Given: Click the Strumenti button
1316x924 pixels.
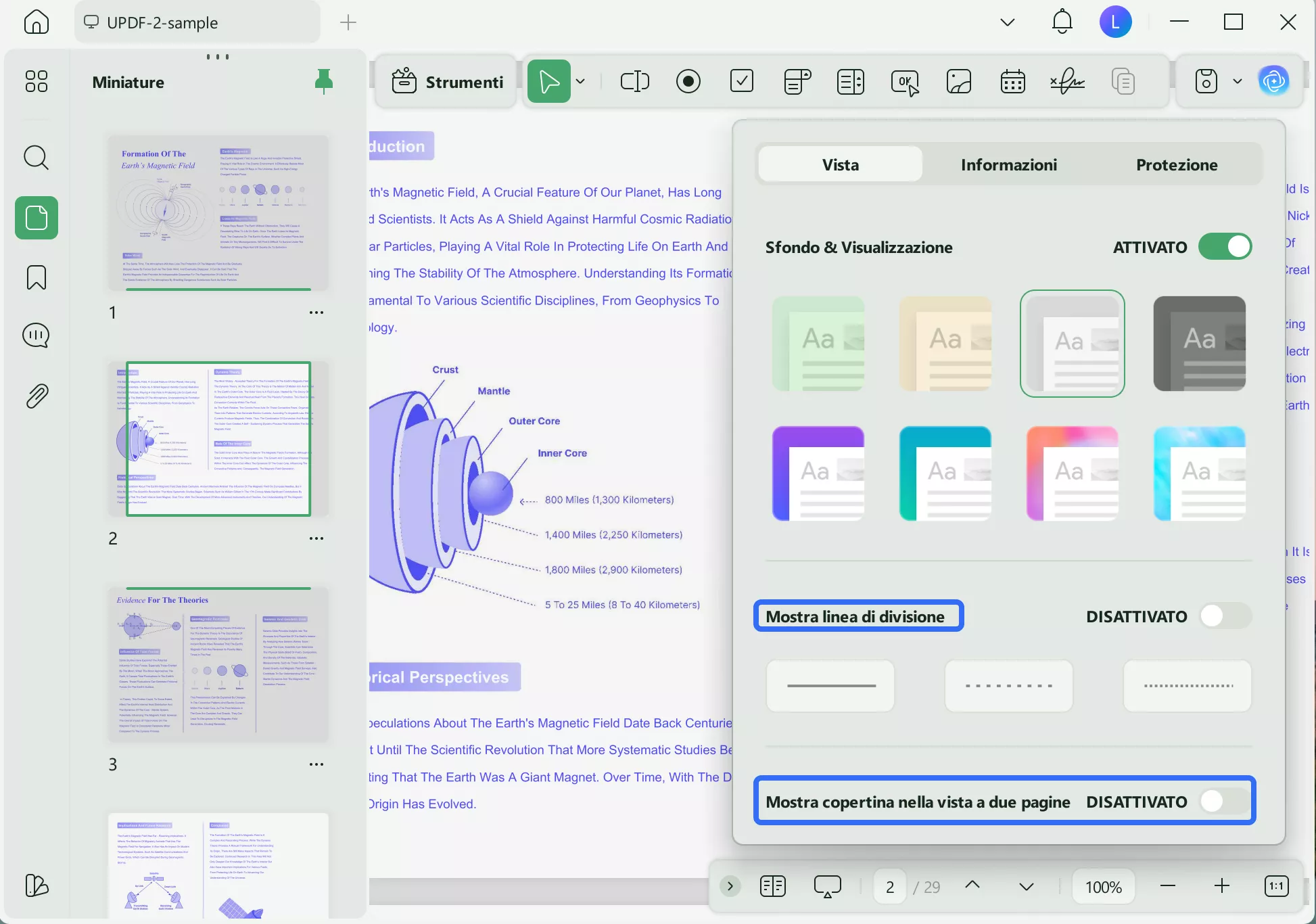Looking at the screenshot, I should coord(448,82).
